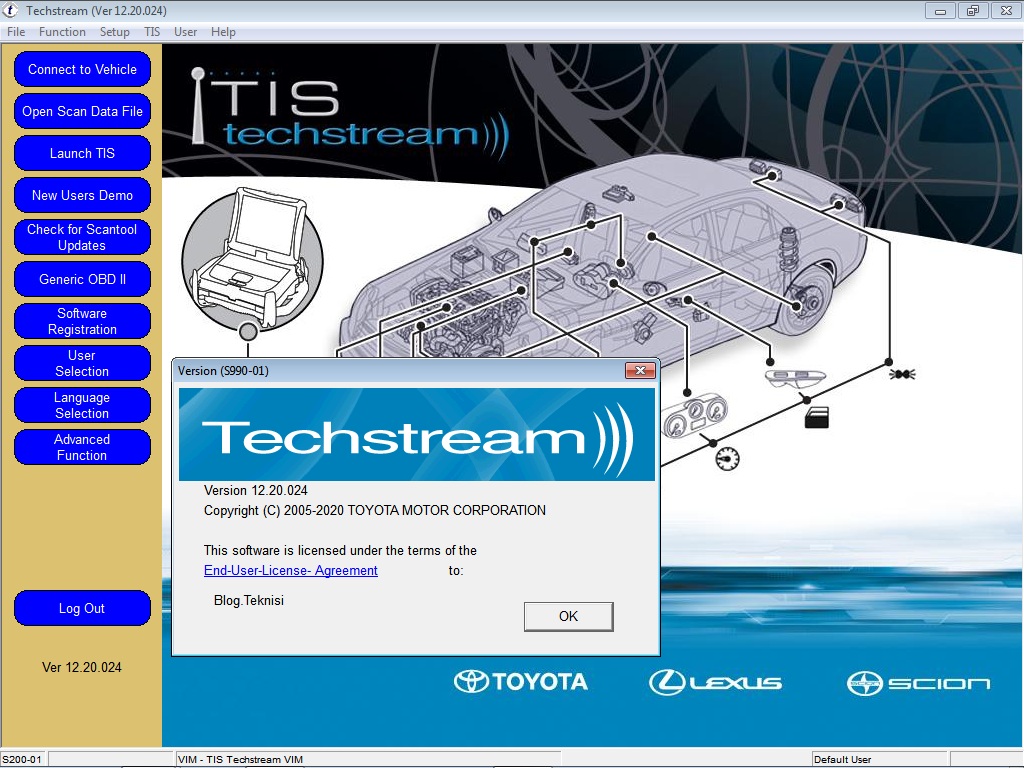Viewport: 1024px width, 768px height.
Task: Click the Version 12.20.024 dialog text
Action: pos(255,490)
